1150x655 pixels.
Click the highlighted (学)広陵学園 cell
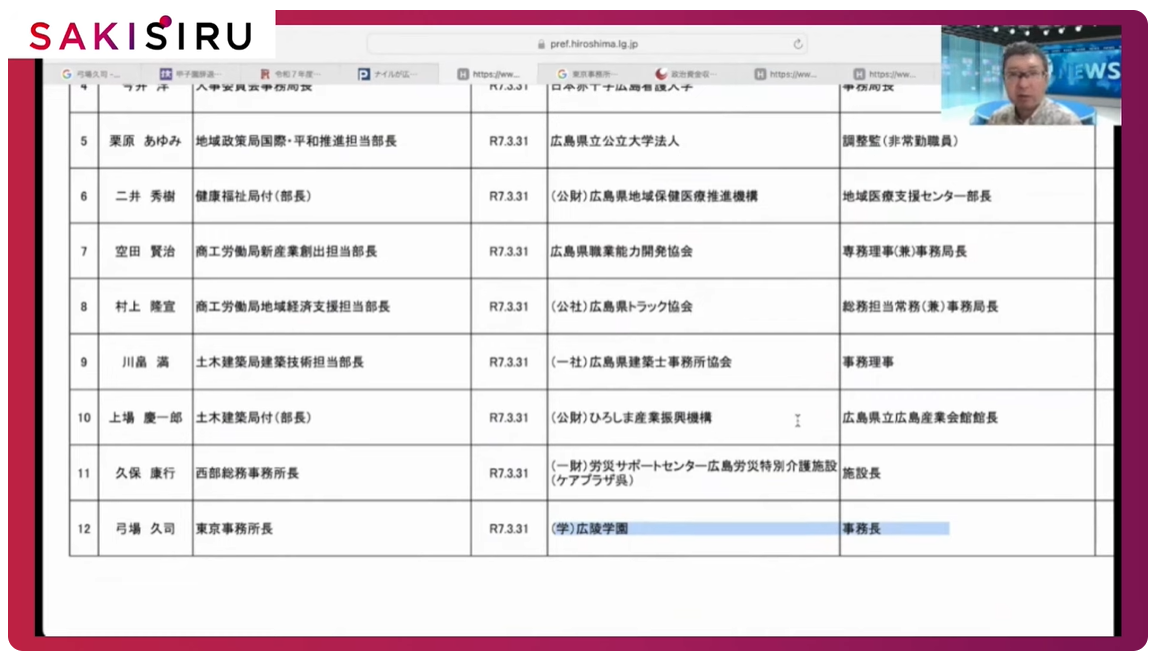coord(590,529)
